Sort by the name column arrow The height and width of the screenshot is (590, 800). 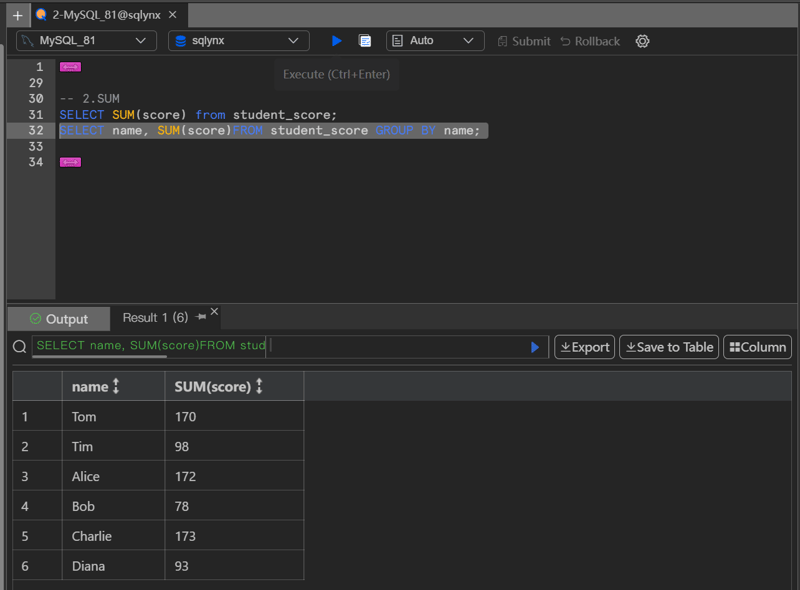click(x=116, y=386)
